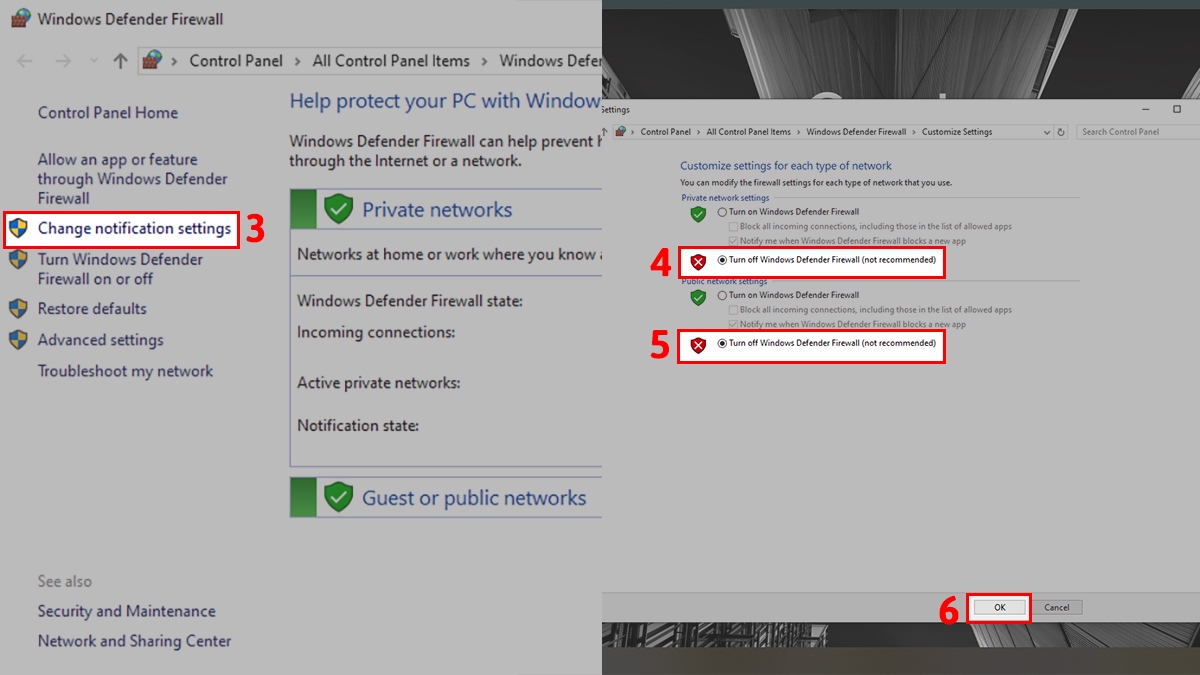Click 'Customize settings for each type of network' heading

786,166
